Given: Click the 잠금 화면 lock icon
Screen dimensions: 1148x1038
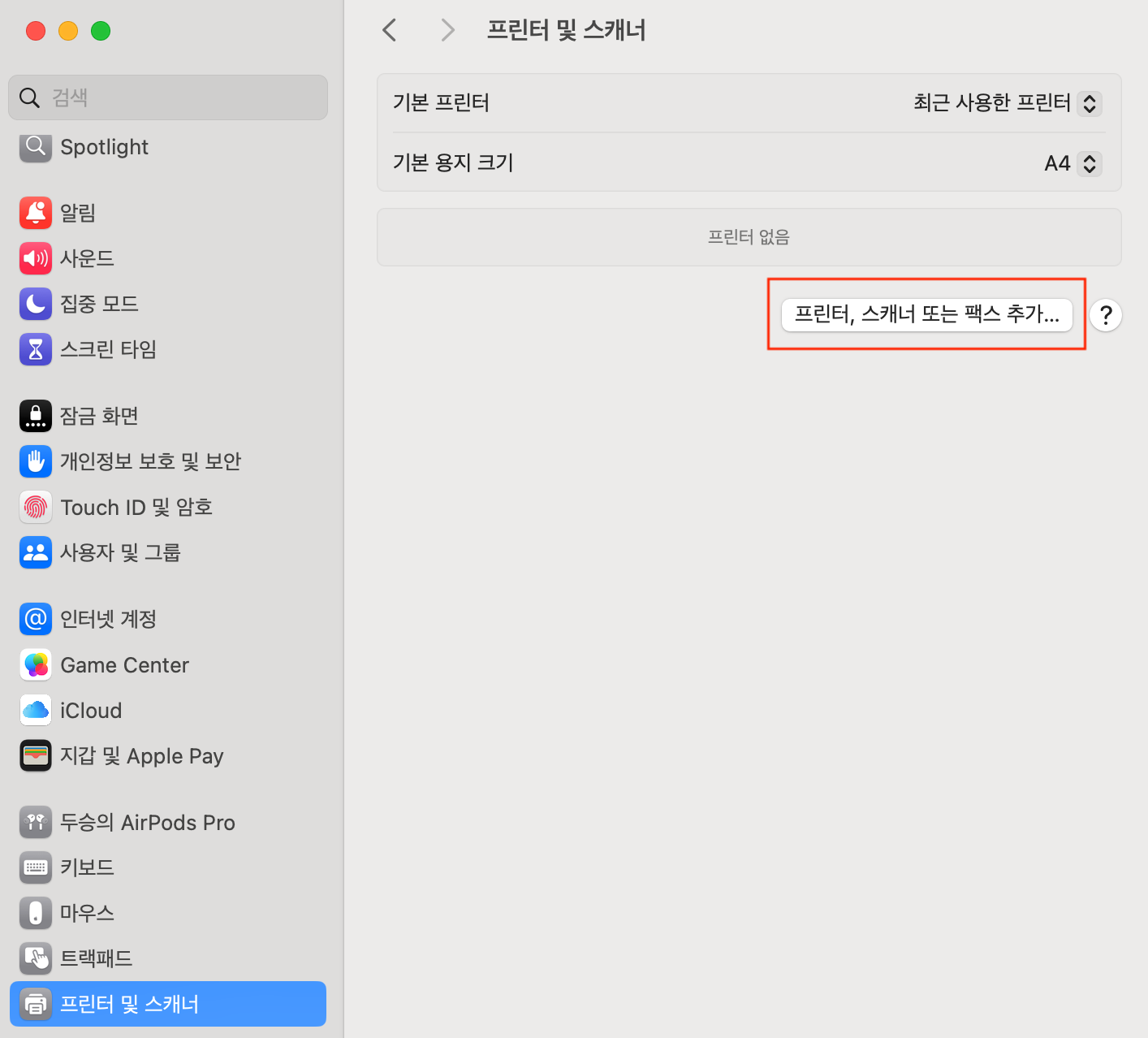Looking at the screenshot, I should 35,416.
